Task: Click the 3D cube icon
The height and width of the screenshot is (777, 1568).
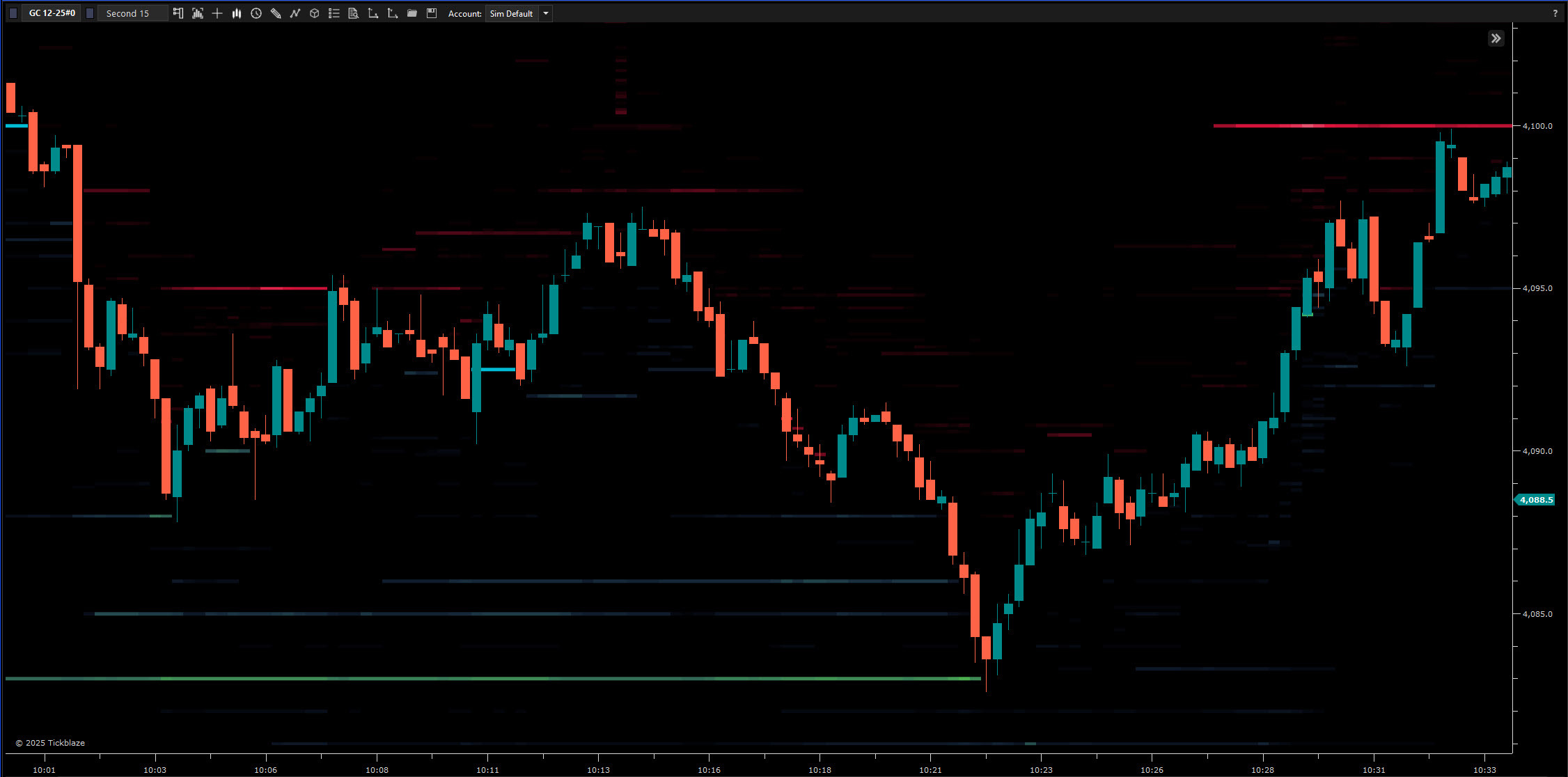Action: (x=315, y=13)
